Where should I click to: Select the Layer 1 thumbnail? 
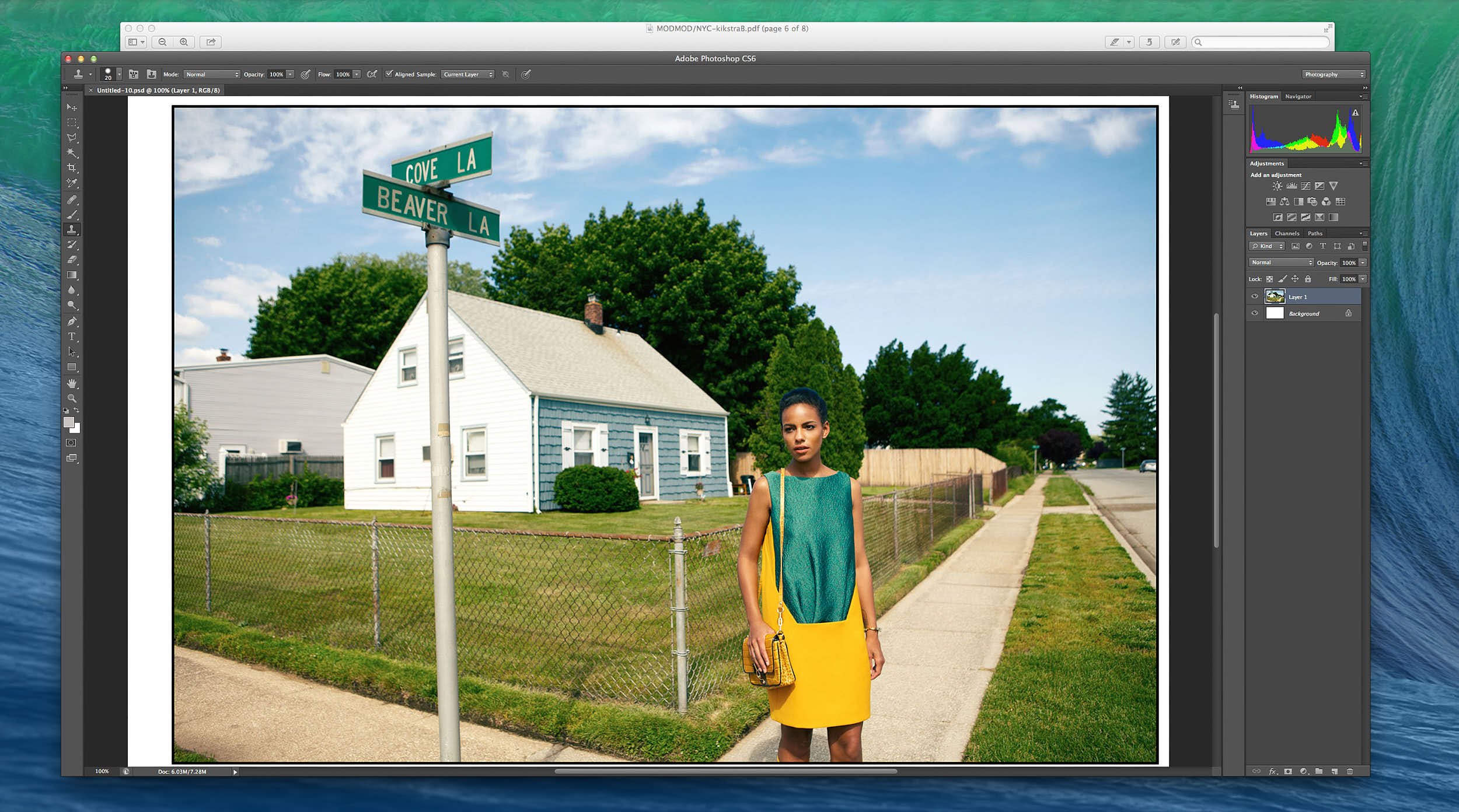pos(1275,296)
